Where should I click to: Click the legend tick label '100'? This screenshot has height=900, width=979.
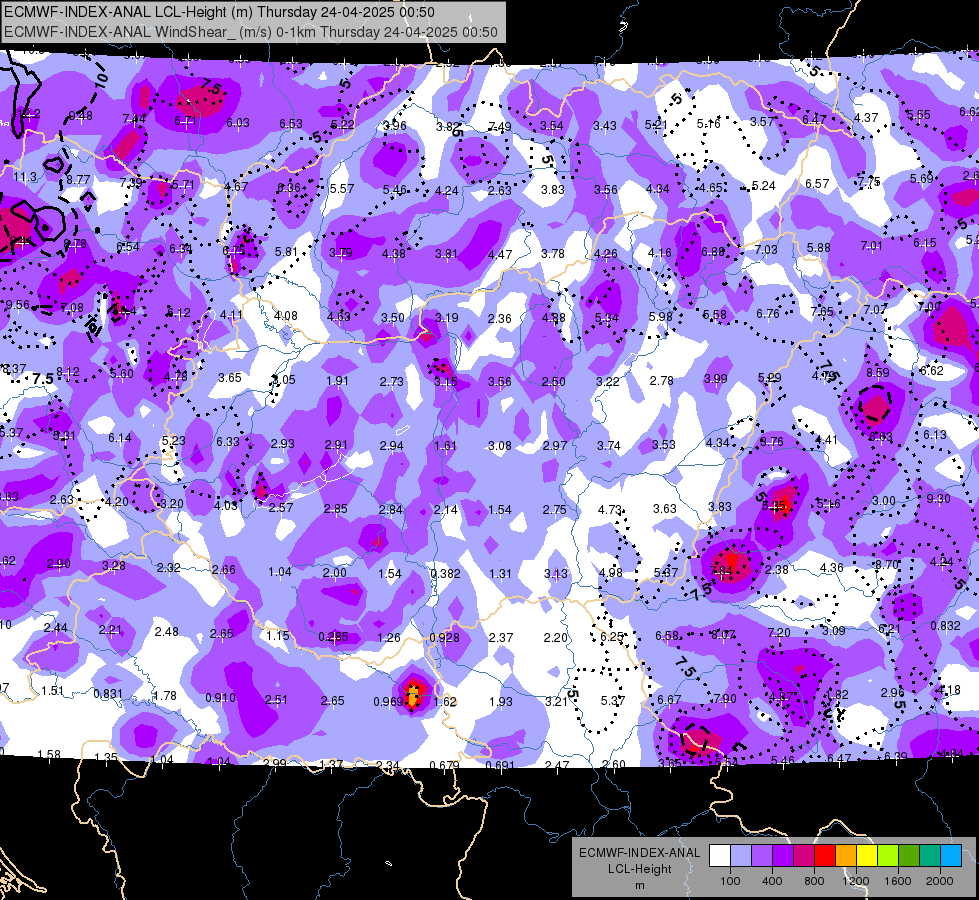point(730,881)
